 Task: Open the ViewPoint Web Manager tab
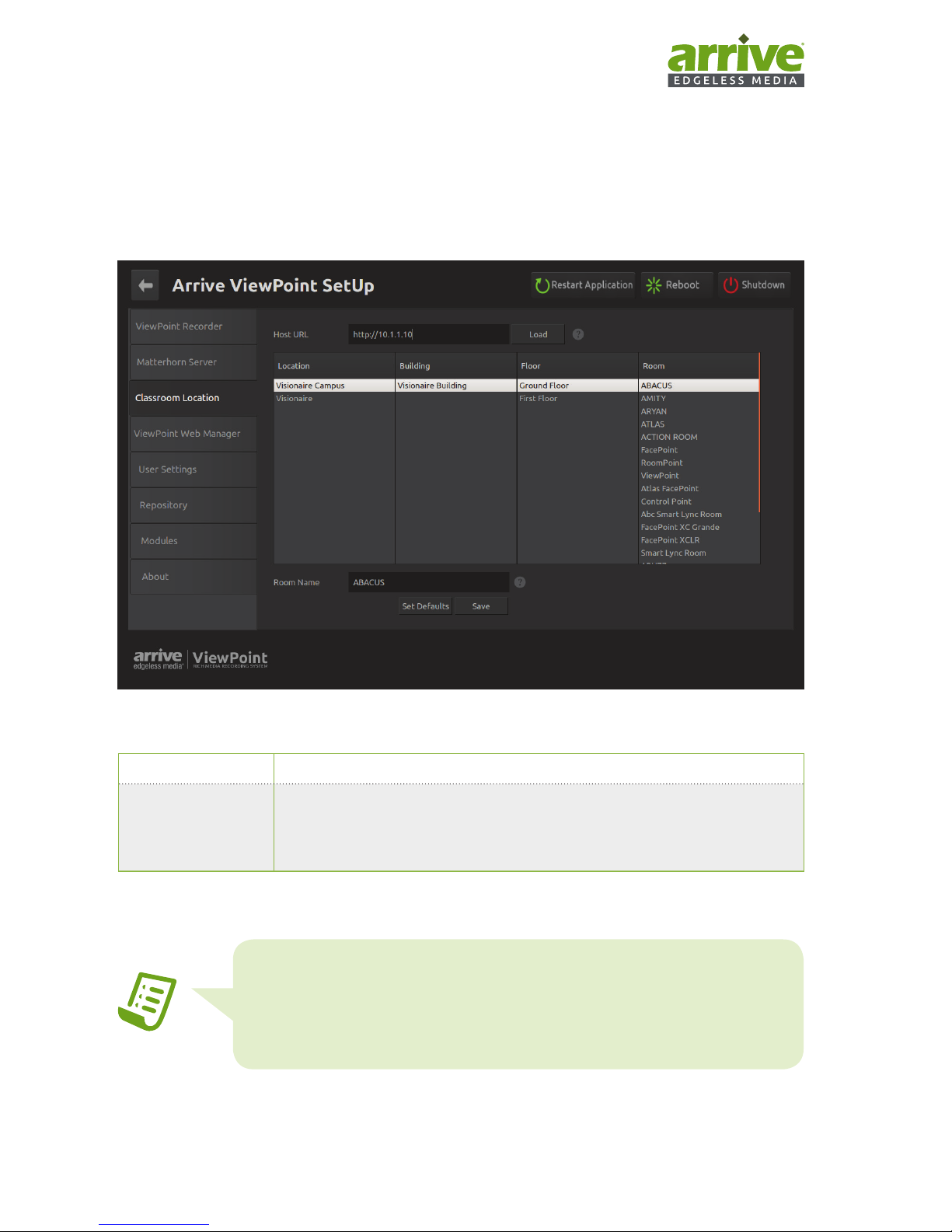(x=193, y=434)
